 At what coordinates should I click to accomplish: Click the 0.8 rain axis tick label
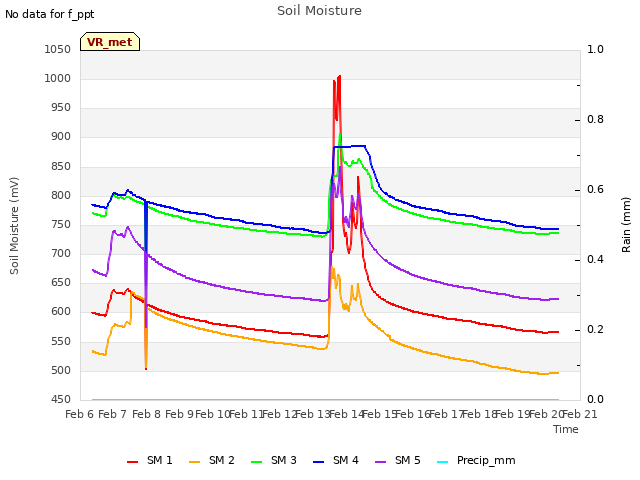pos(595,120)
